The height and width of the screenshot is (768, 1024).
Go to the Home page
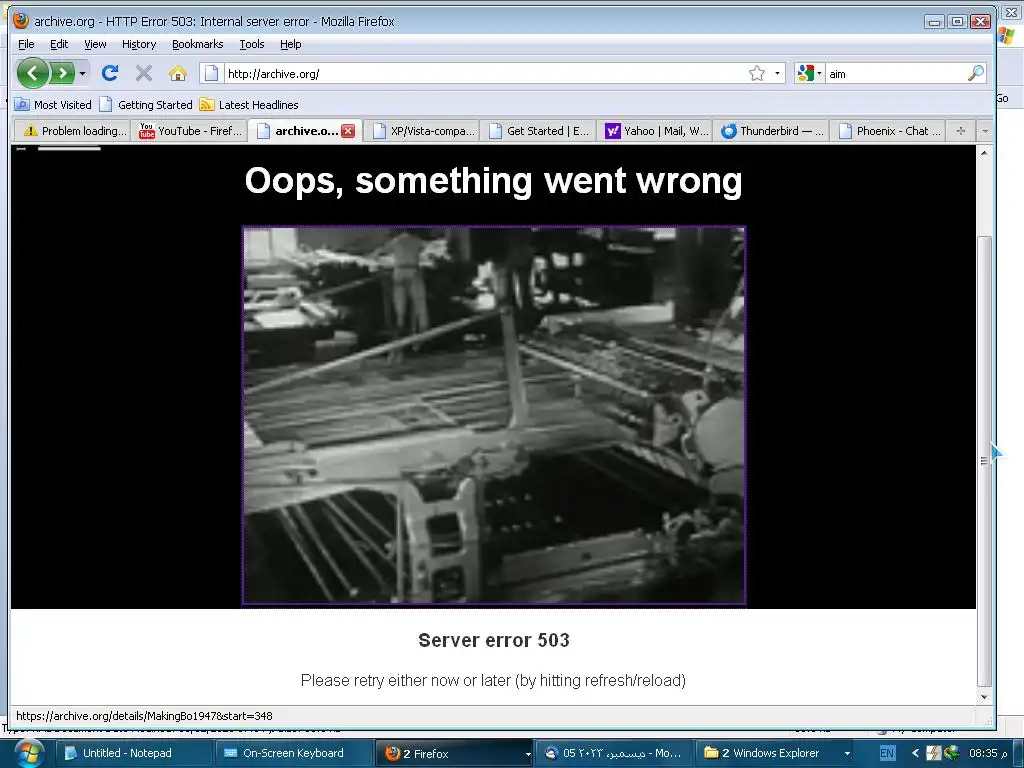point(178,73)
